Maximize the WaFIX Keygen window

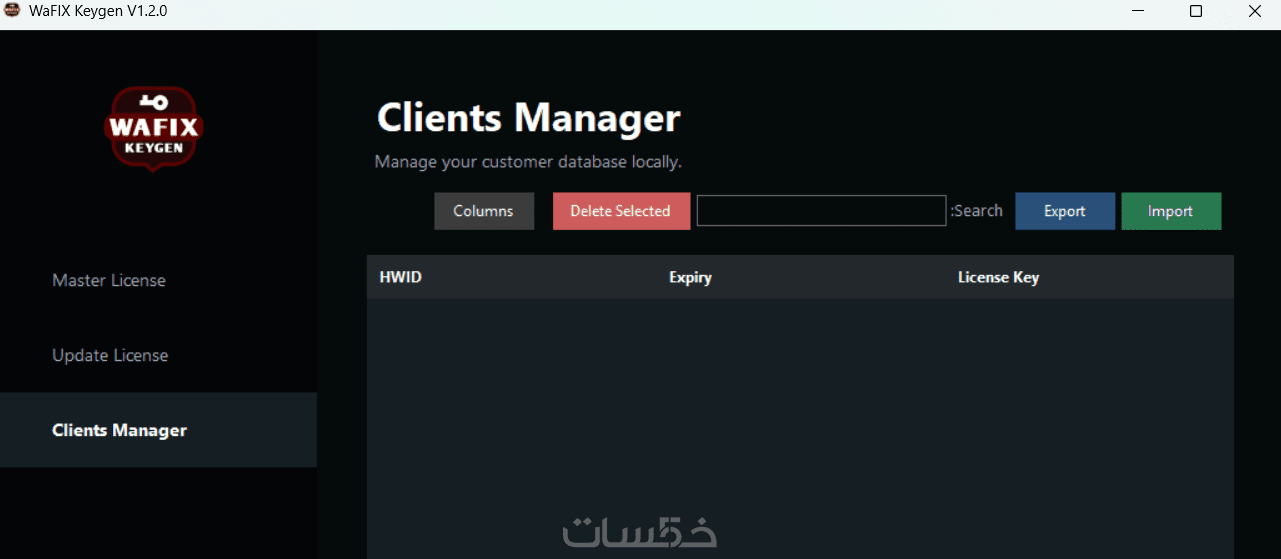click(1196, 12)
